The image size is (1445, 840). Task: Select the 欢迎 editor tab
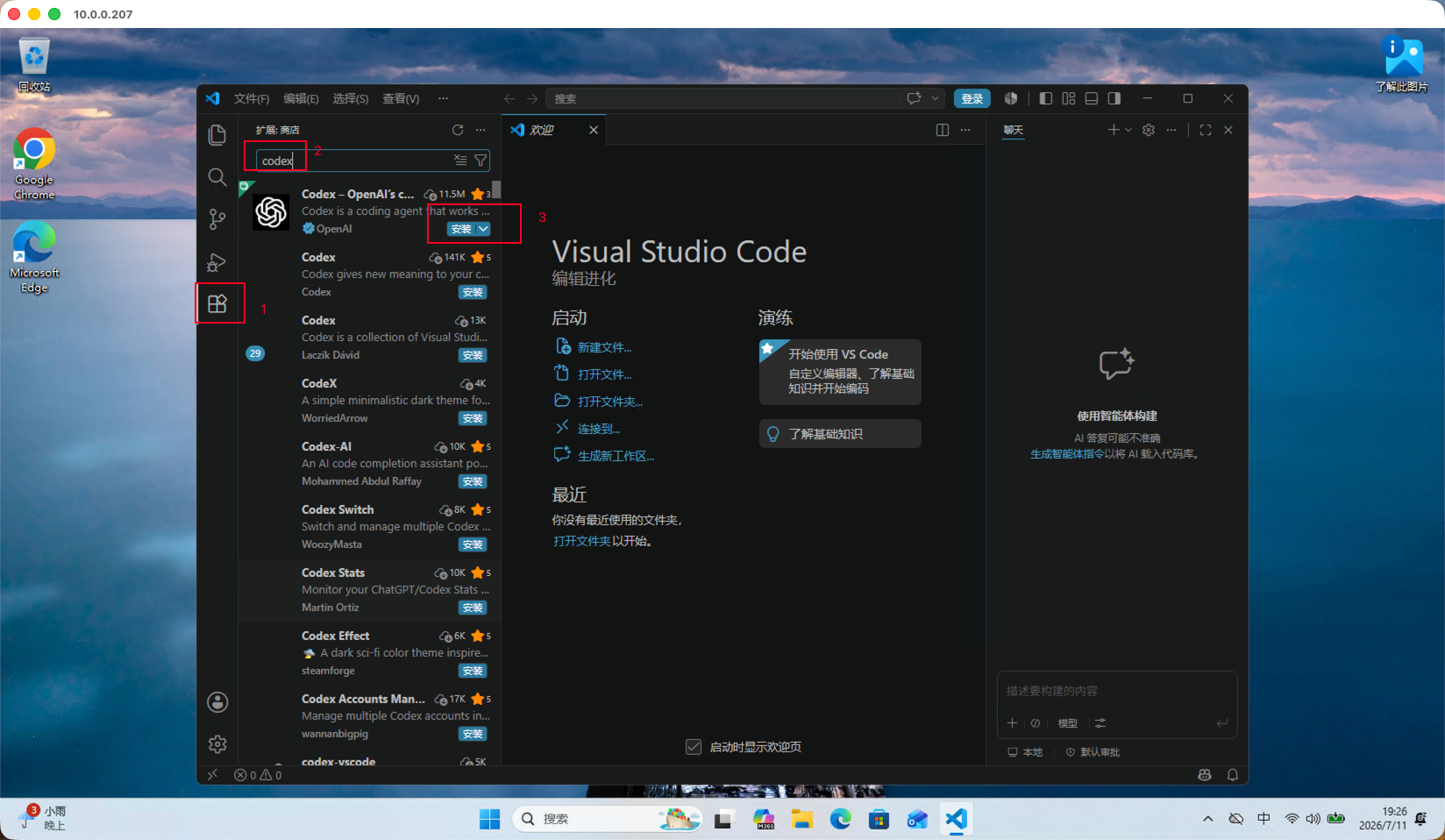pyautogui.click(x=554, y=130)
